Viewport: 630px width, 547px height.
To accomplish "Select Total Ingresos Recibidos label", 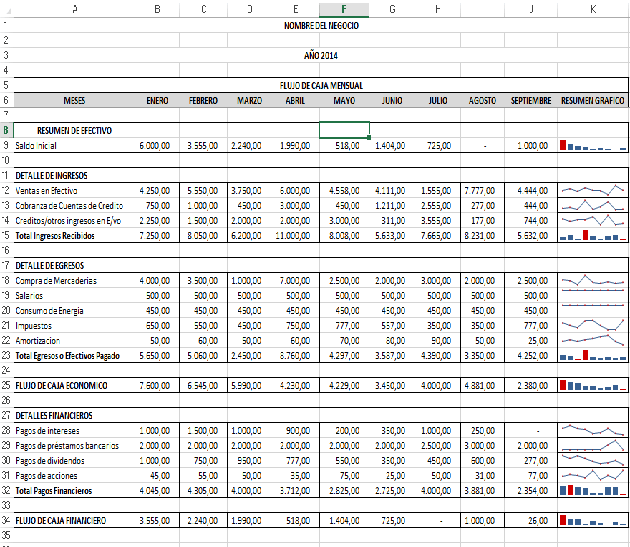I will [55, 236].
